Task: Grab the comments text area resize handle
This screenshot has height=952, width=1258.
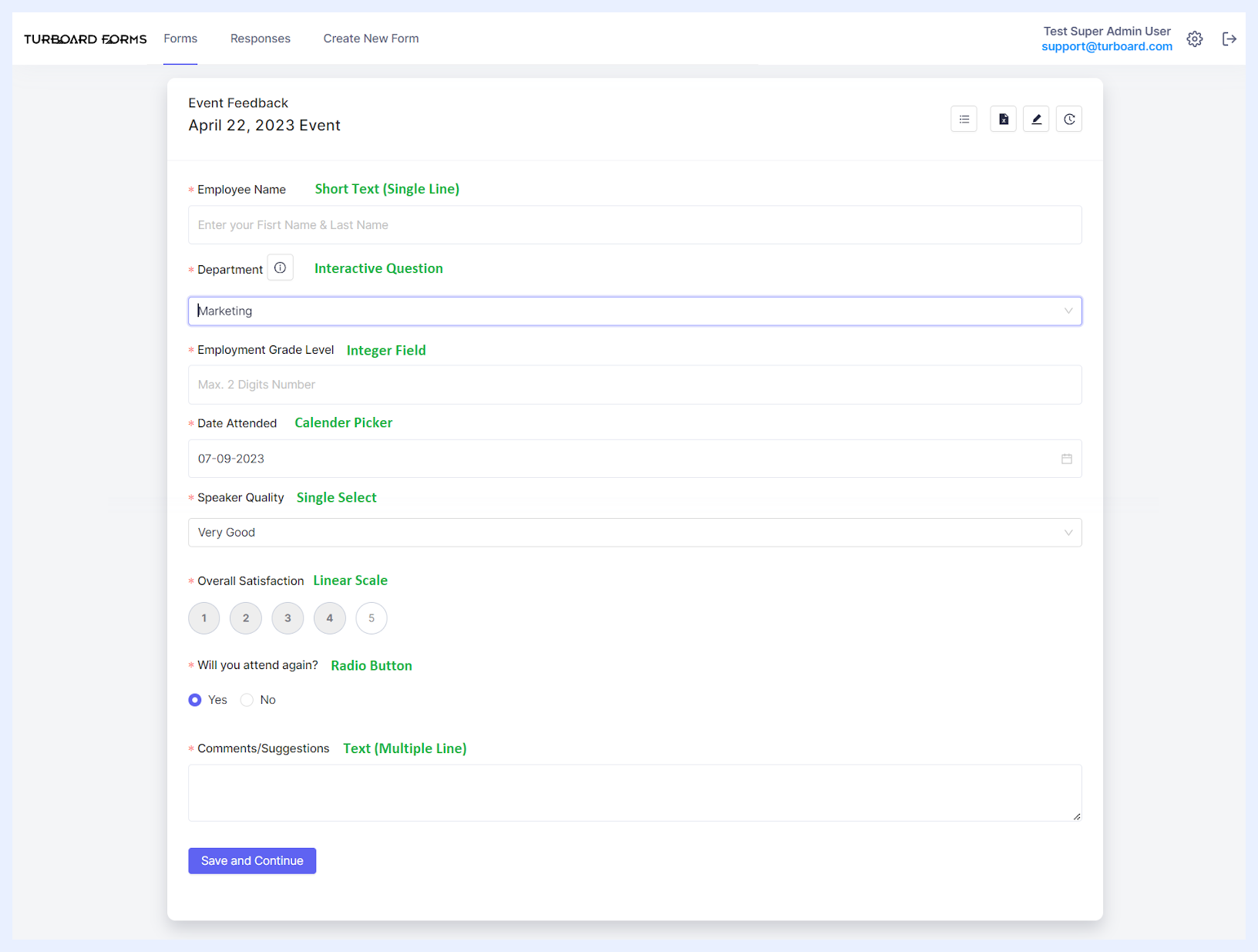Action: (1077, 816)
